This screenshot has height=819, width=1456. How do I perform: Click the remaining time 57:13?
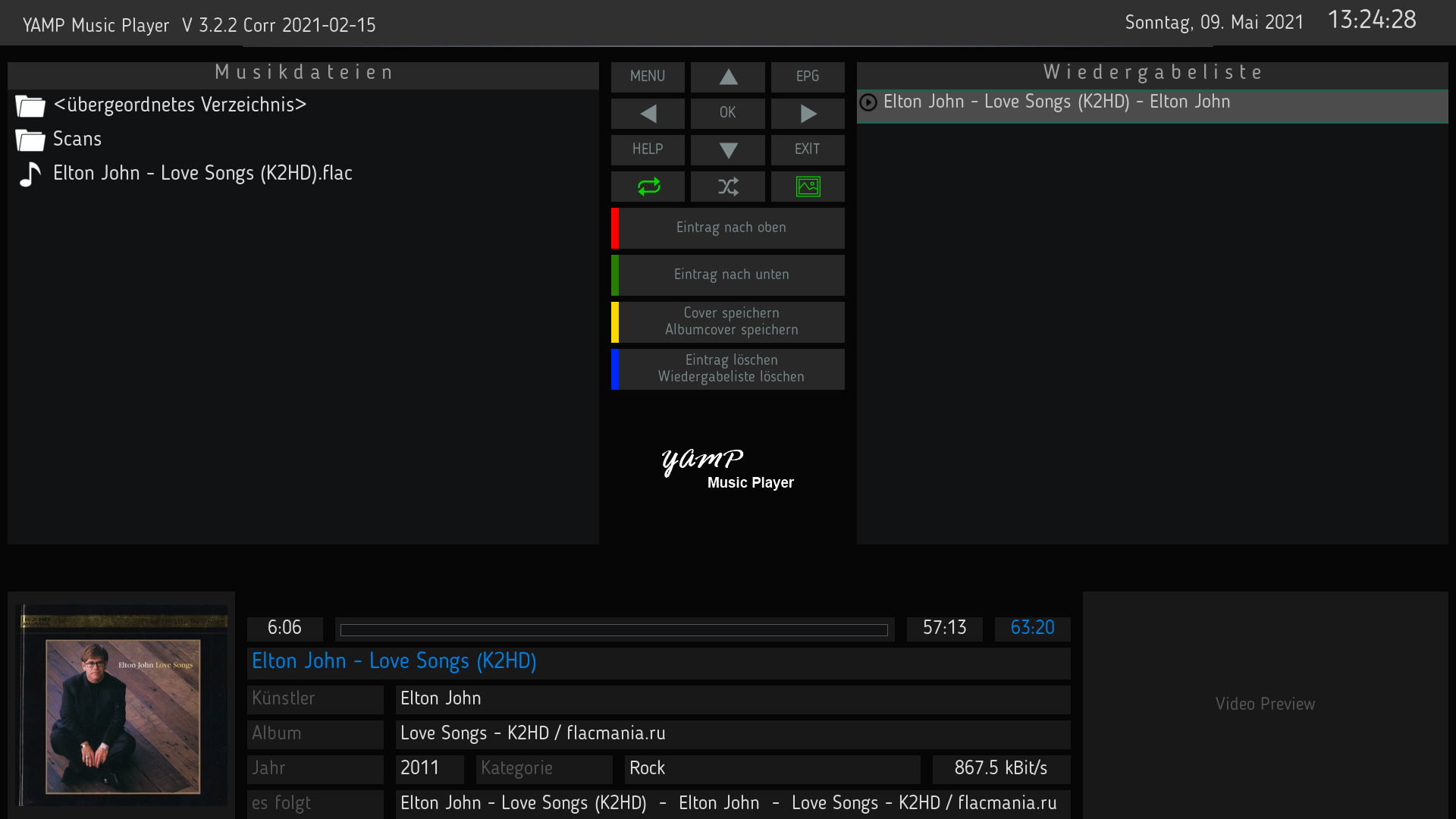945,628
